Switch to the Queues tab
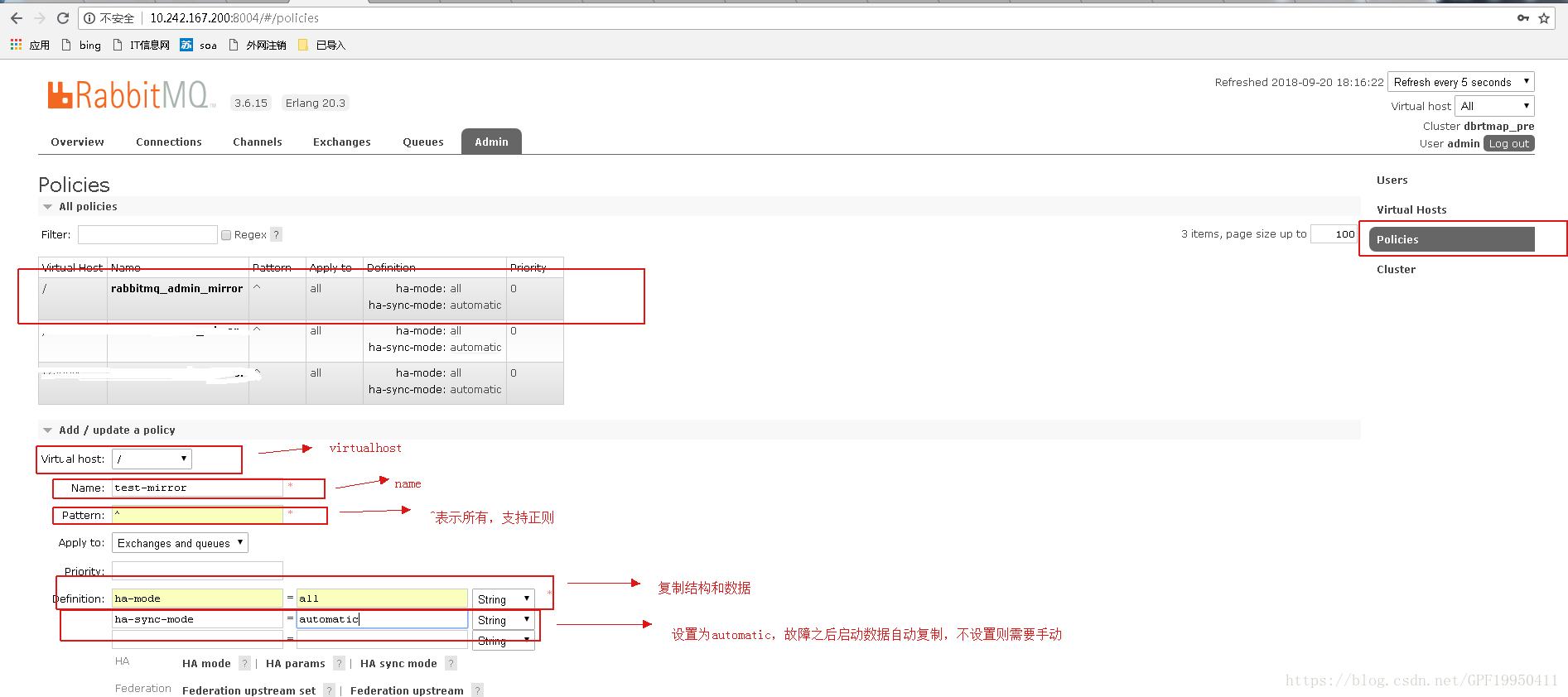Screen dimensions: 1568x697 (423, 142)
